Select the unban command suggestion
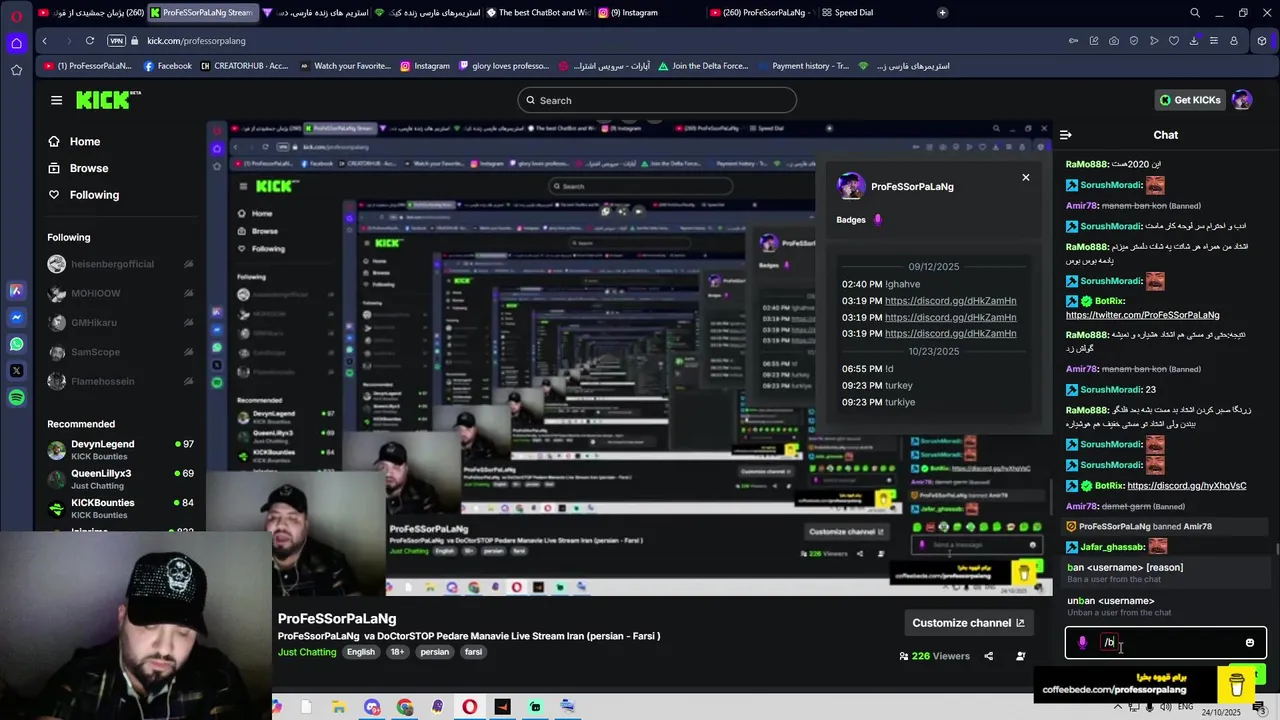 point(1166,606)
